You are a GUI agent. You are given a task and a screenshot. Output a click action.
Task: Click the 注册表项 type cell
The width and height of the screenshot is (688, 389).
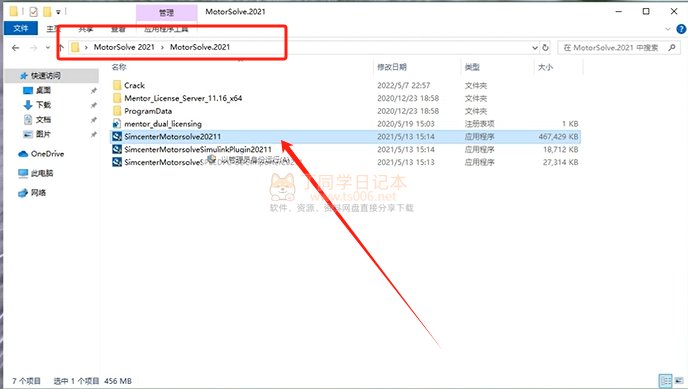click(x=480, y=124)
